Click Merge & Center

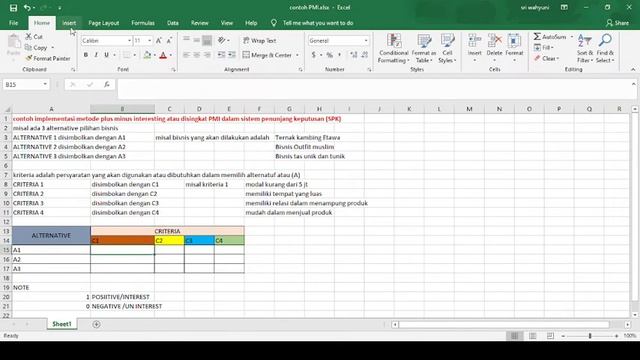tap(268, 55)
